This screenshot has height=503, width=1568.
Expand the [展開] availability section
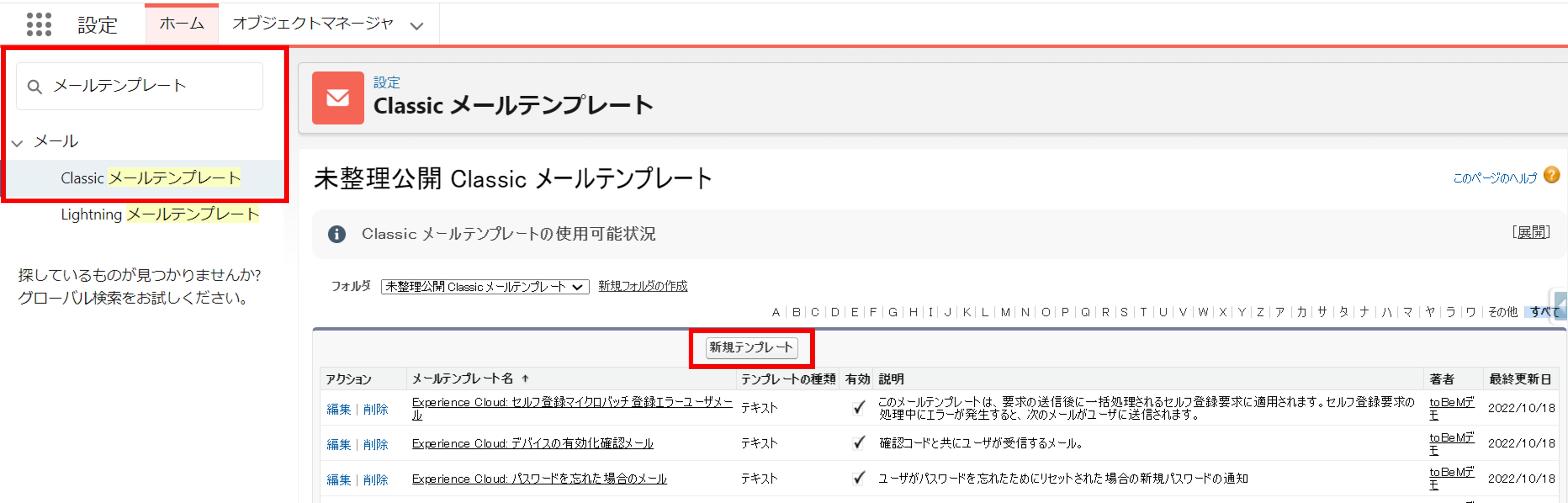(1531, 232)
